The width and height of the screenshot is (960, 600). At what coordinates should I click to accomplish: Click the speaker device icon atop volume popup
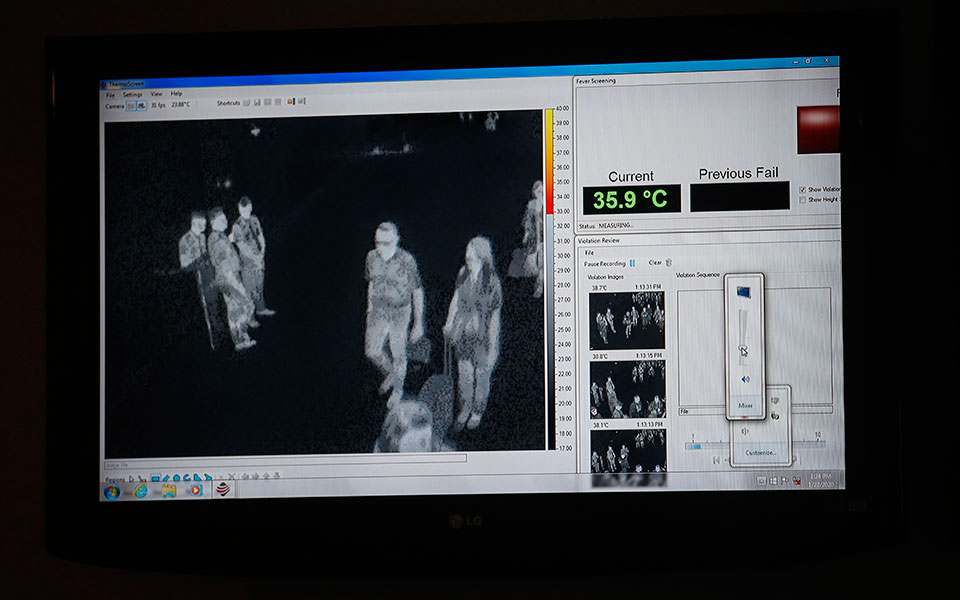743,292
